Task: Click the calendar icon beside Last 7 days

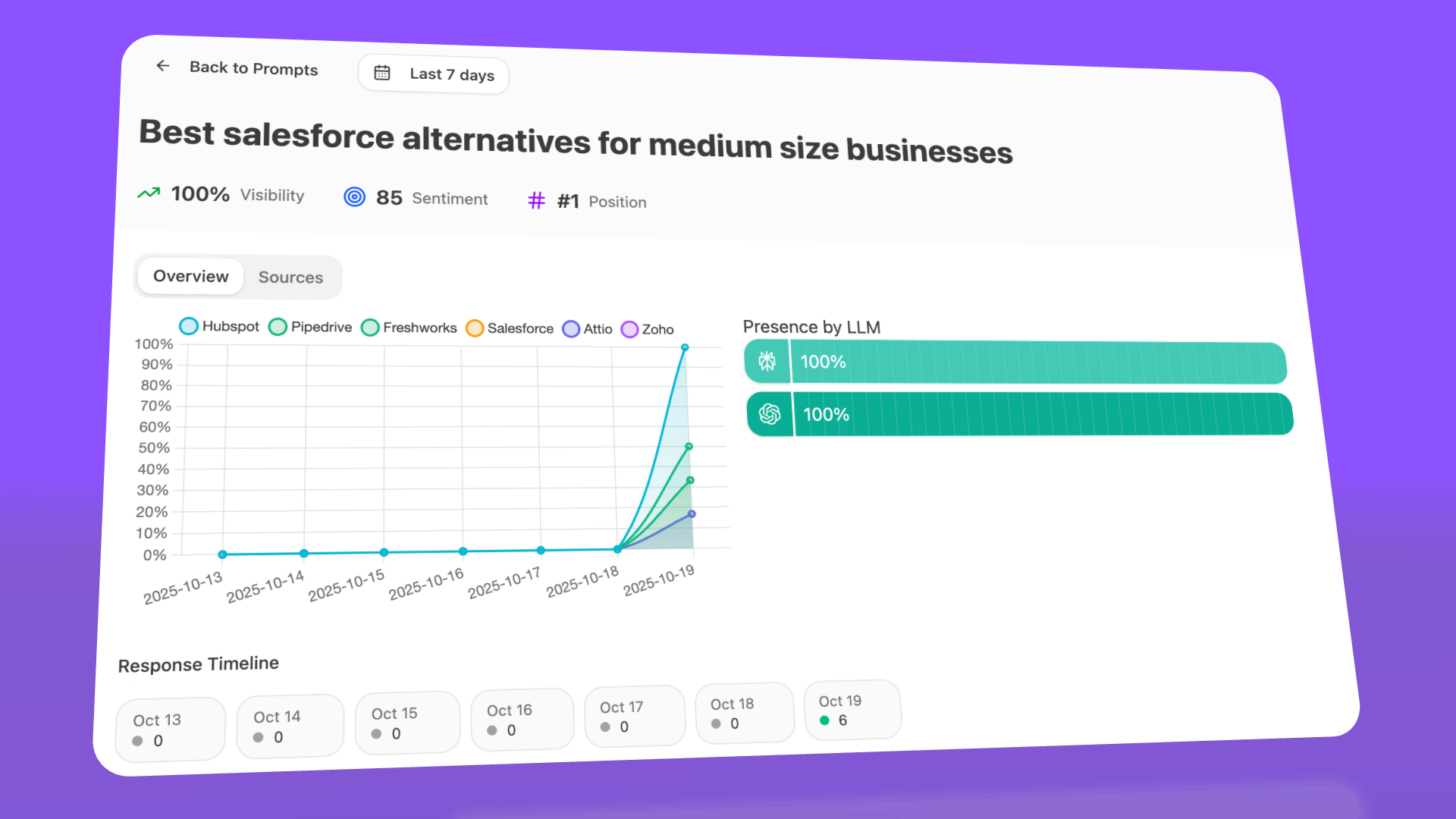Action: pyautogui.click(x=383, y=72)
